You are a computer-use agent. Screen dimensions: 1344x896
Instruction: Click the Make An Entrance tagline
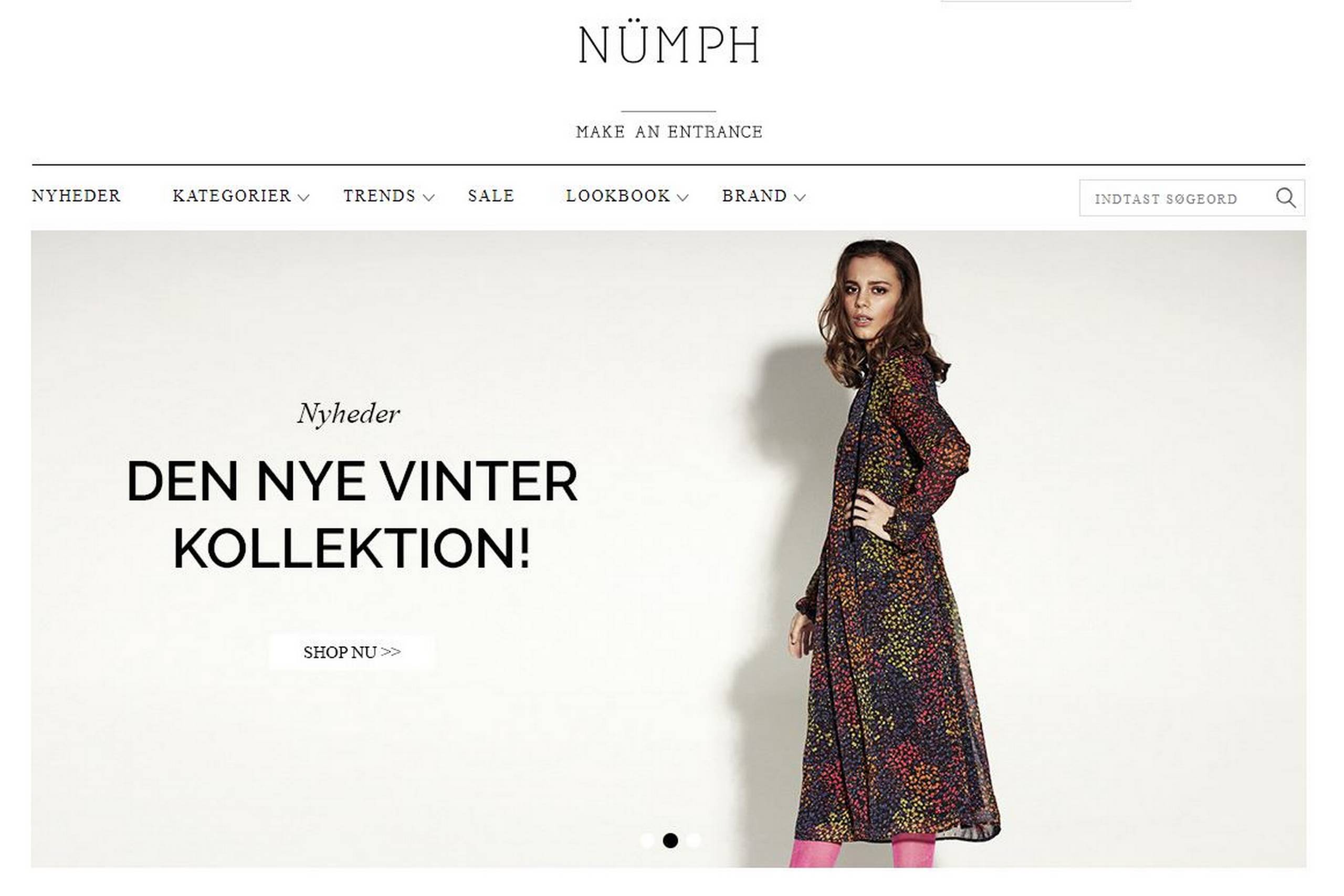click(669, 132)
